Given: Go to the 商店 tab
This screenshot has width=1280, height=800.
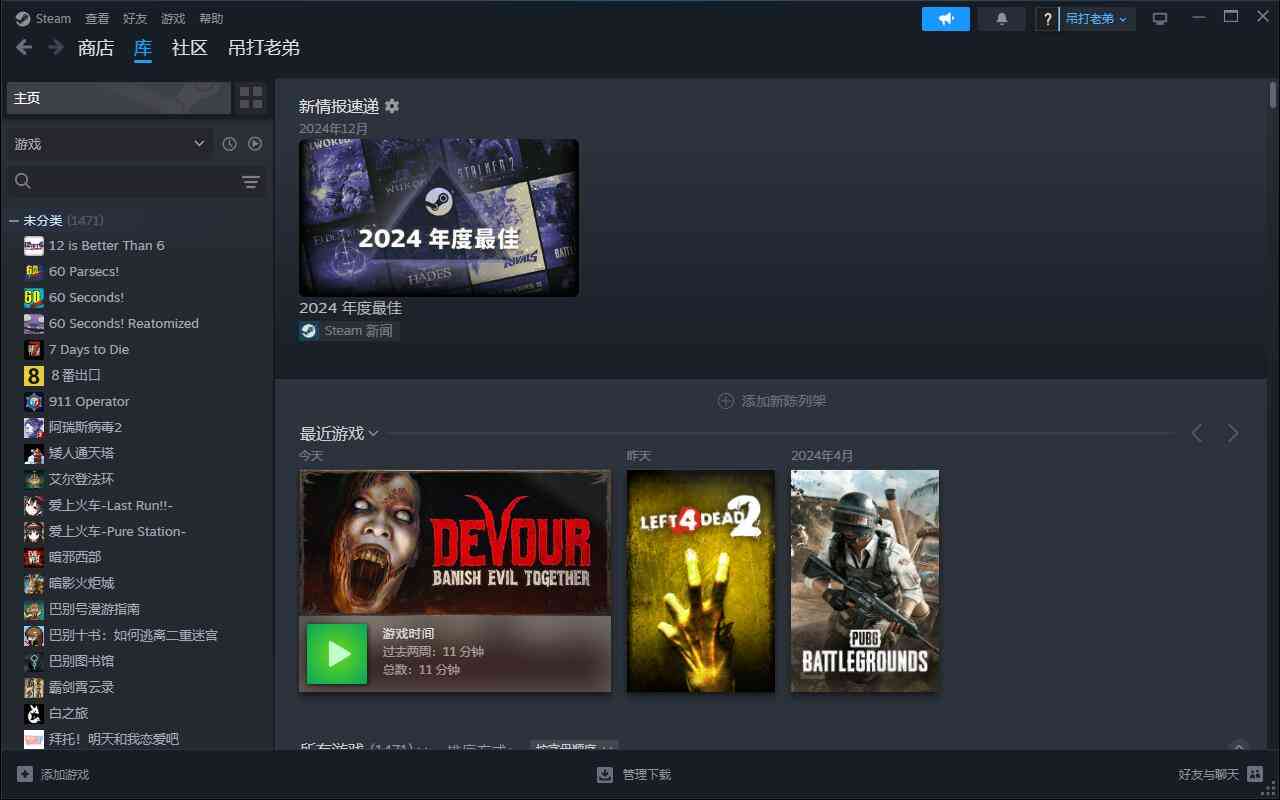Looking at the screenshot, I should [96, 48].
